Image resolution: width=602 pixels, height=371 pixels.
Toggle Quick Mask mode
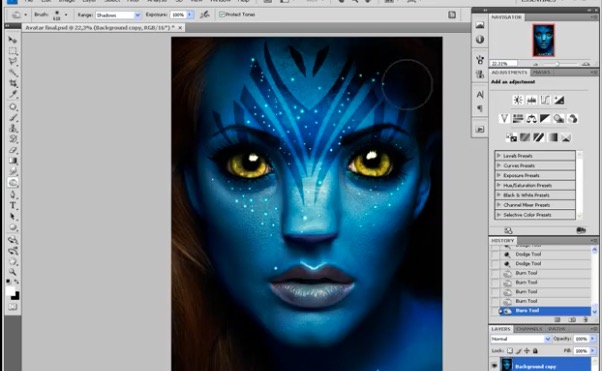[x=13, y=307]
